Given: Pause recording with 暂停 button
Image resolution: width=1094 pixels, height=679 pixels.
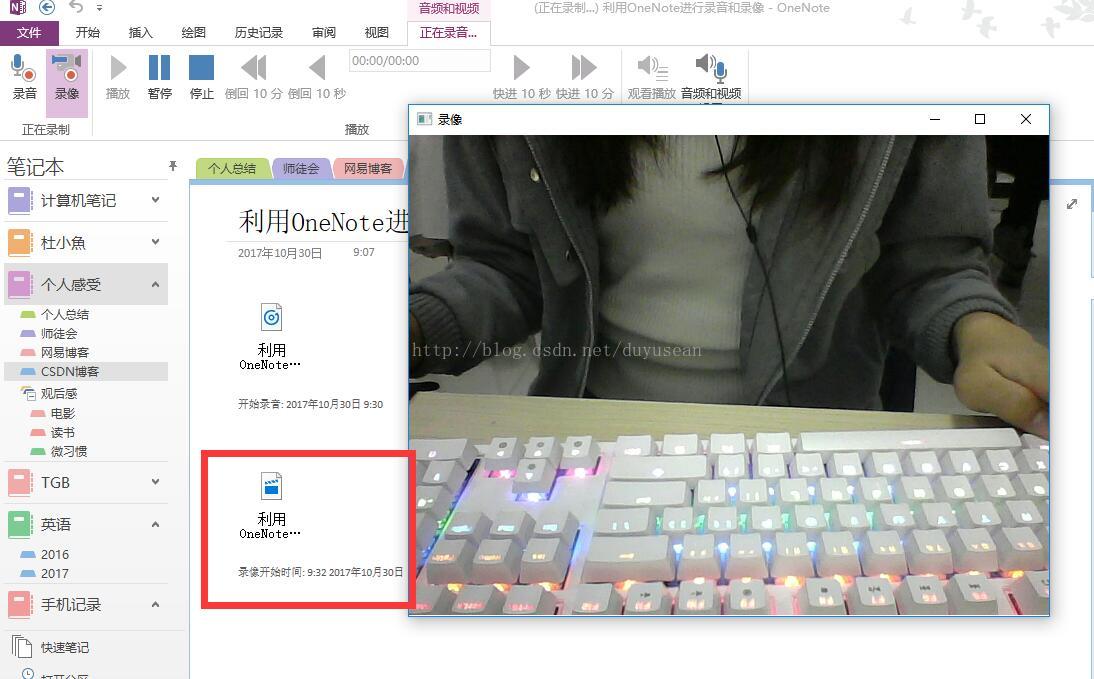Looking at the screenshot, I should [x=159, y=77].
